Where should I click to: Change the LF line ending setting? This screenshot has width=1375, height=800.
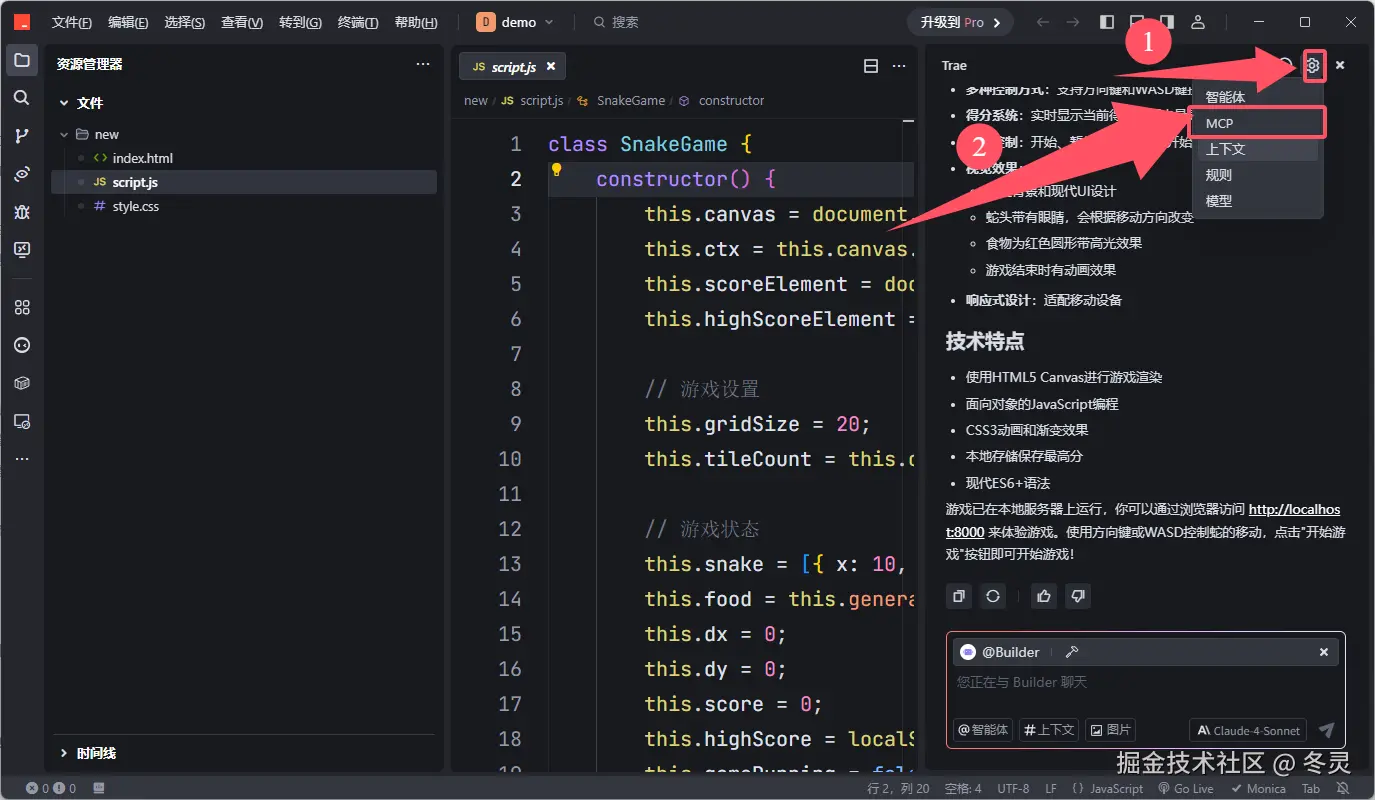click(1051, 788)
